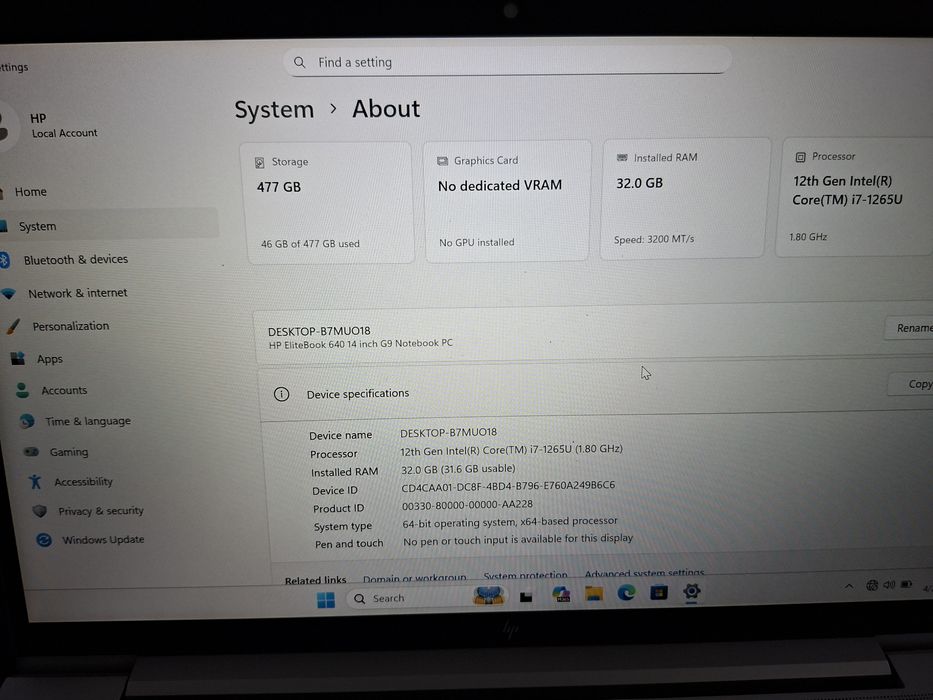Open the Installed RAM card
Viewport: 933px width, 700px height.
684,198
